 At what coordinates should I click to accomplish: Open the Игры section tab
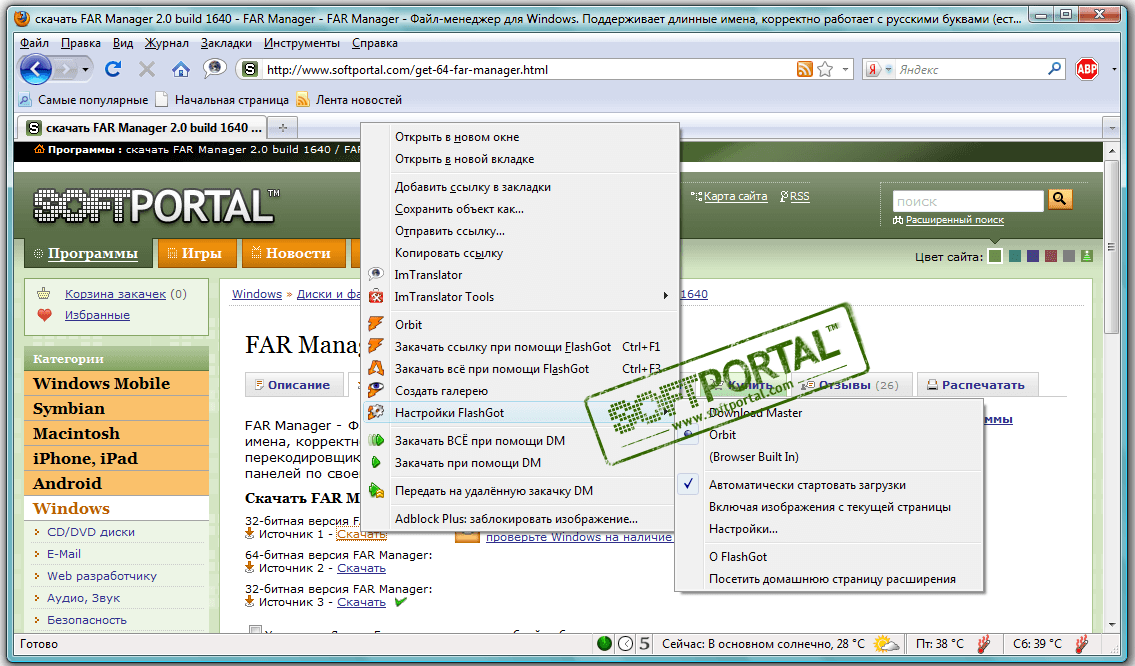coord(196,253)
